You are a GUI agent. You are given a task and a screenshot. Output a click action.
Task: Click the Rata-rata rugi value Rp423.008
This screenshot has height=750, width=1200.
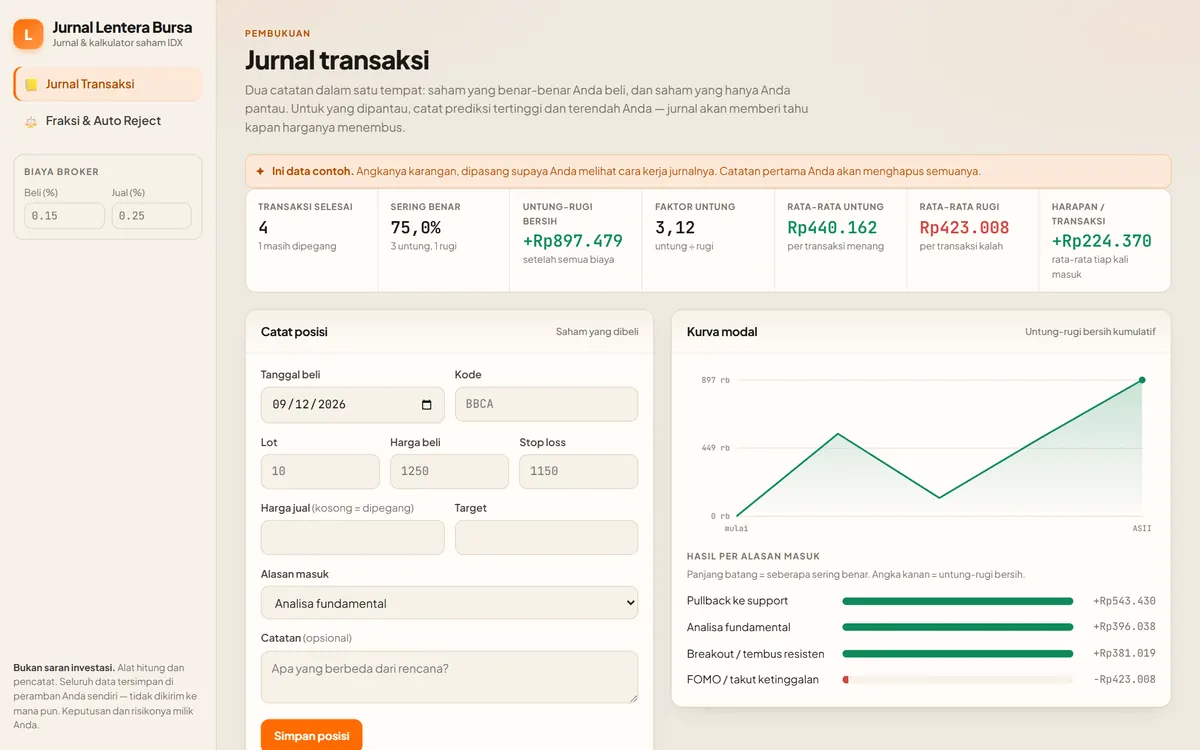(965, 227)
